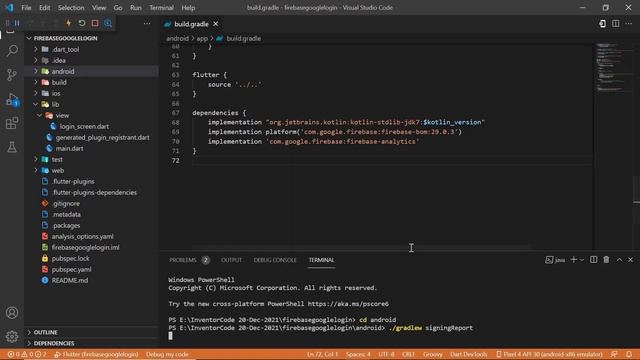
Task: Add a new terminal with plus
Action: (x=573, y=260)
